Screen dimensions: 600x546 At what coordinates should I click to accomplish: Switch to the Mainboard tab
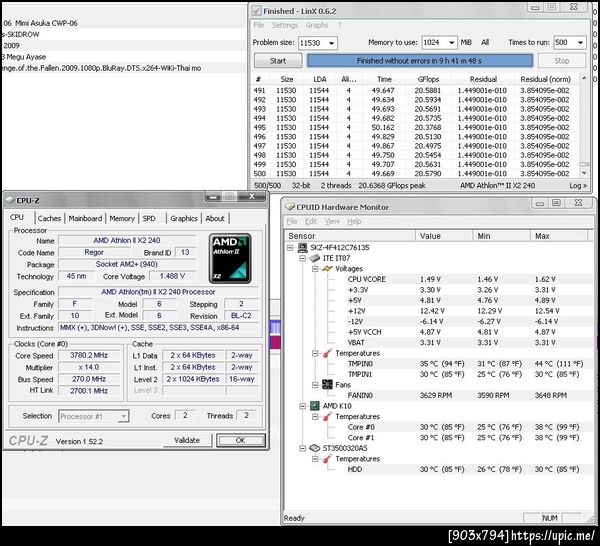pos(85,218)
